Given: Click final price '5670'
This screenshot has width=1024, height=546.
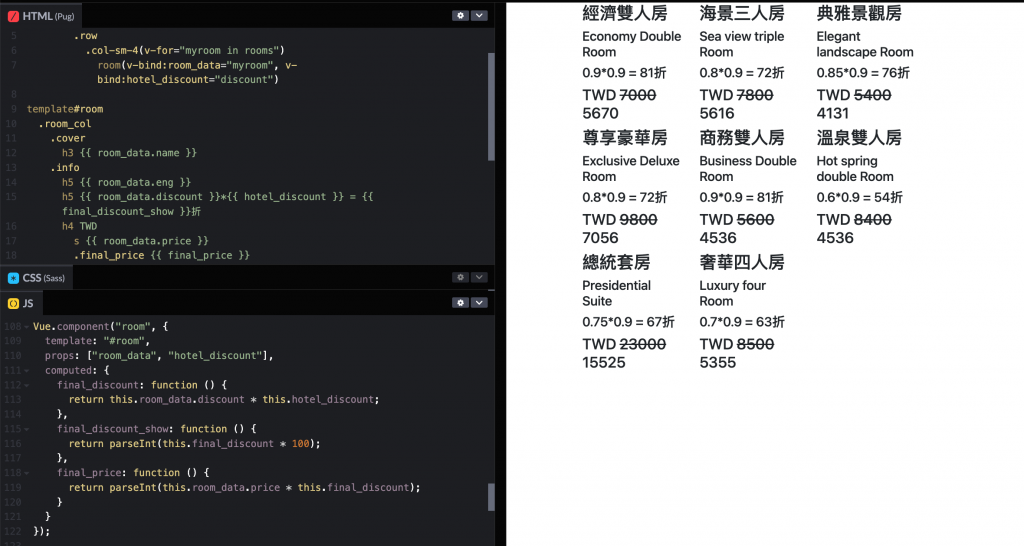Looking at the screenshot, I should (x=600, y=113).
